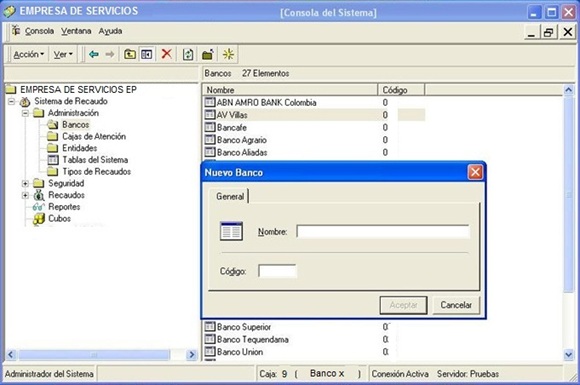Click the refresh toolbar icon
Image resolution: width=580 pixels, height=385 pixels.
click(188, 54)
